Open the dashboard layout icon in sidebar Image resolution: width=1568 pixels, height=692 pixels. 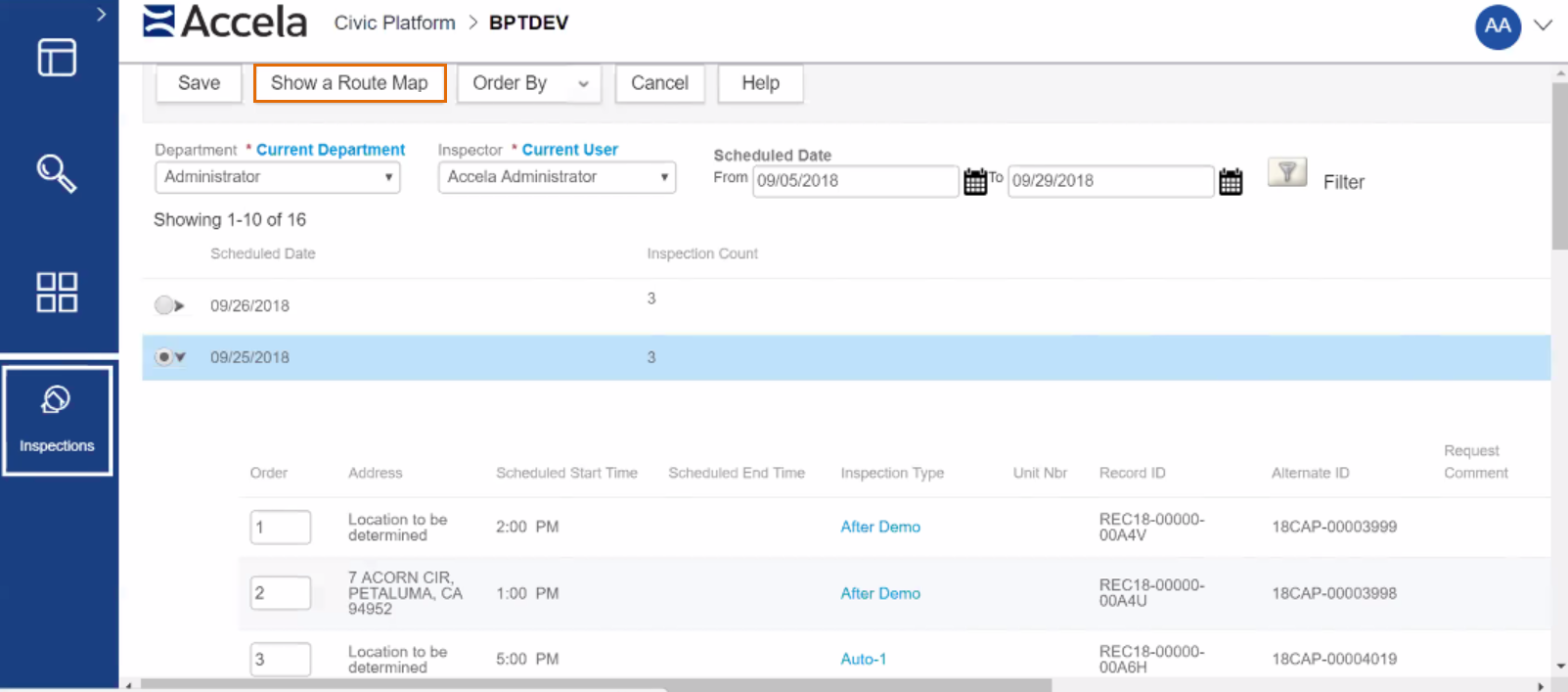click(x=57, y=58)
